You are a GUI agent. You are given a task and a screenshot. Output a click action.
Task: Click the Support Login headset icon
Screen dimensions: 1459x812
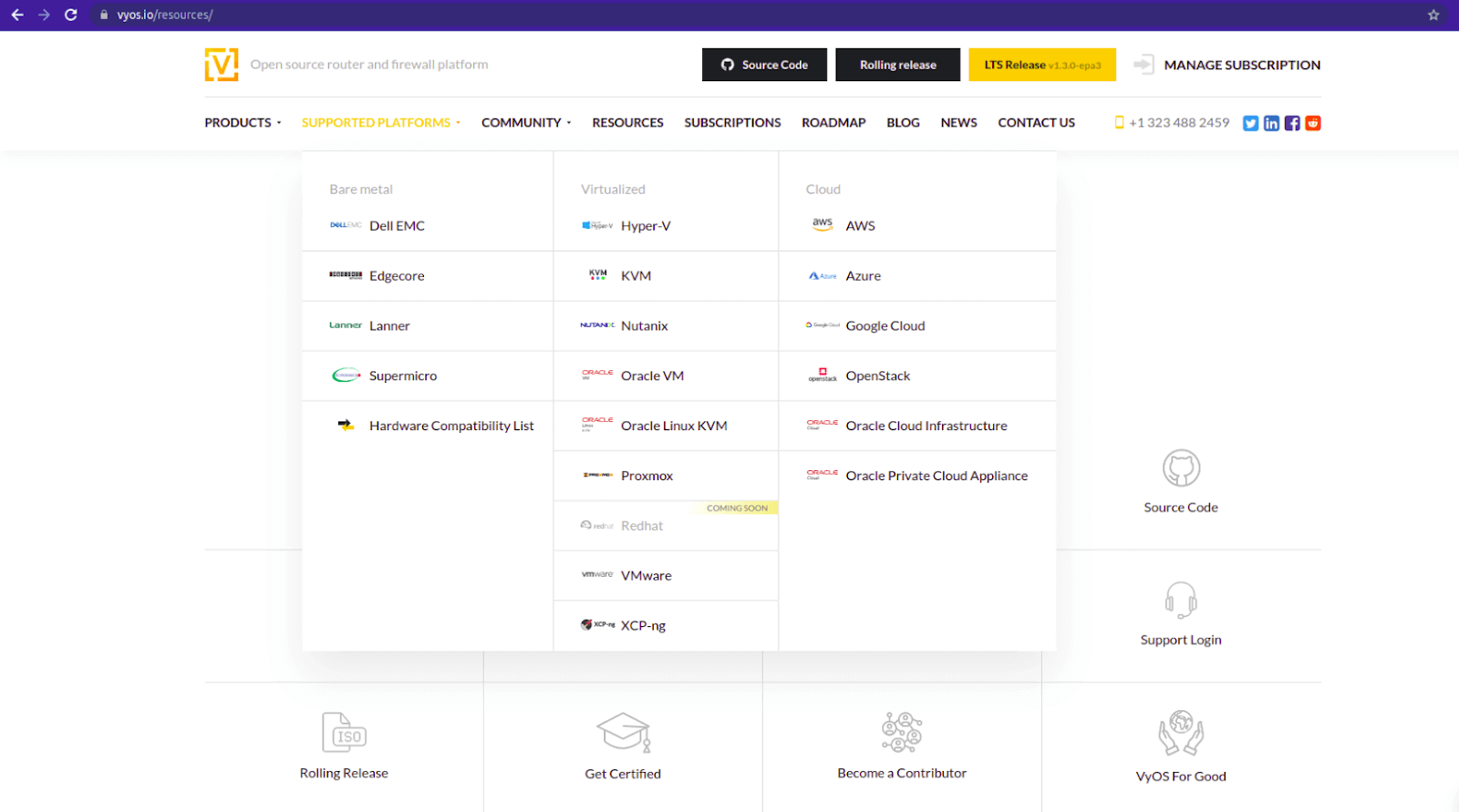click(1181, 601)
